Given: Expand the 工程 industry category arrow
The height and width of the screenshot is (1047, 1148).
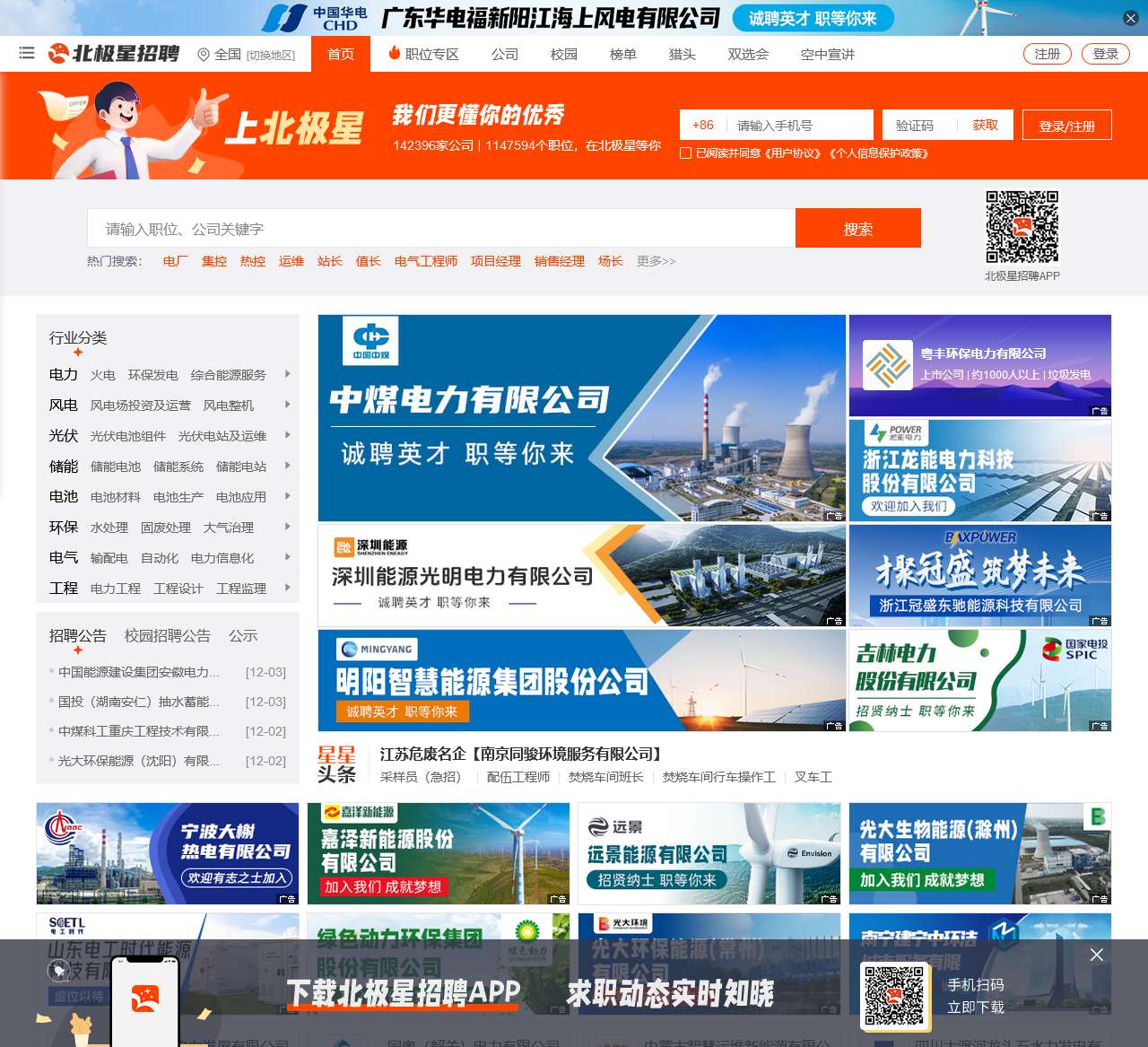Looking at the screenshot, I should coord(287,588).
